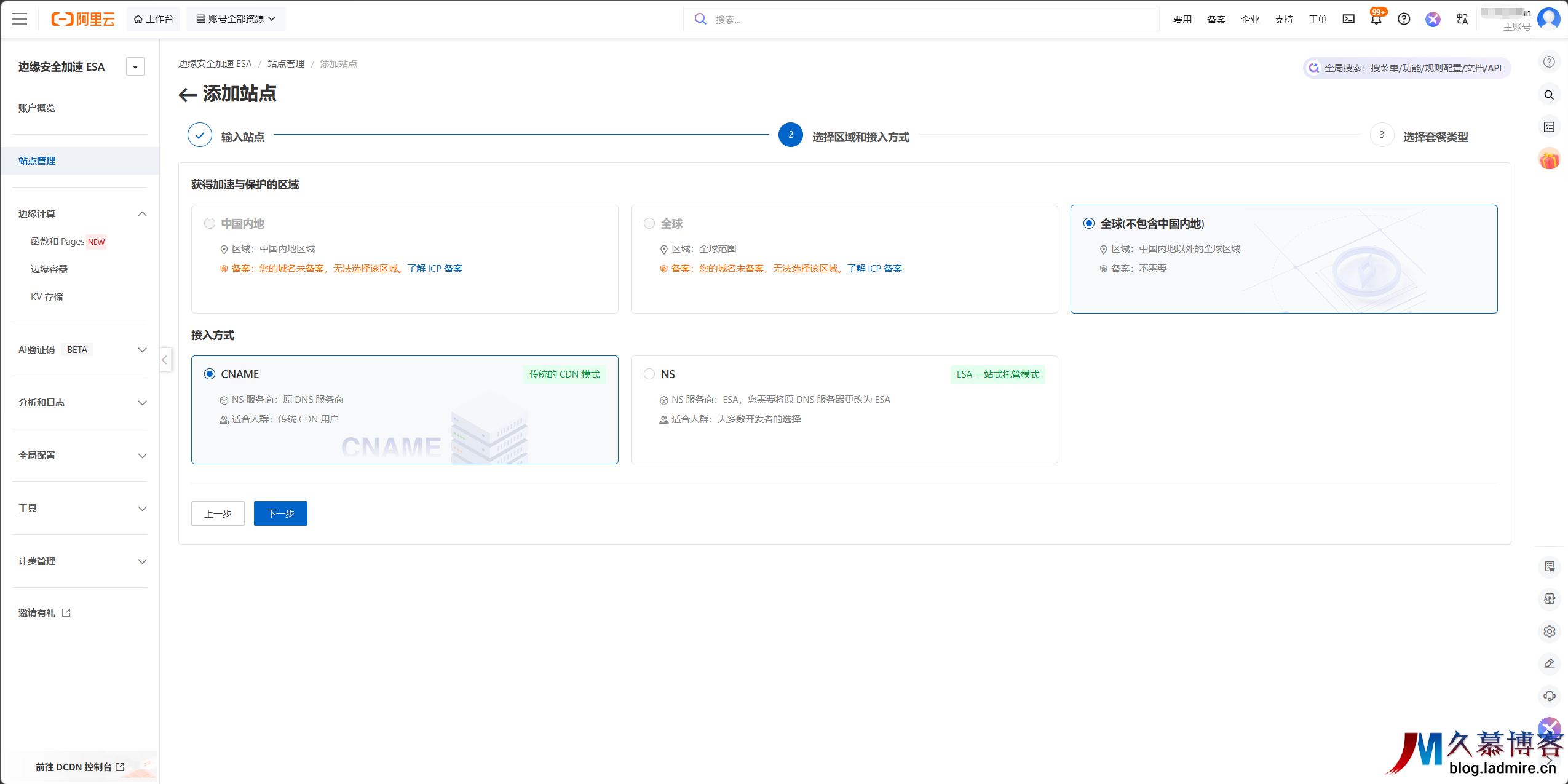Viewport: 1568px width, 784px height.
Task: Open 站点管理 in the sidebar
Action: tap(37, 161)
